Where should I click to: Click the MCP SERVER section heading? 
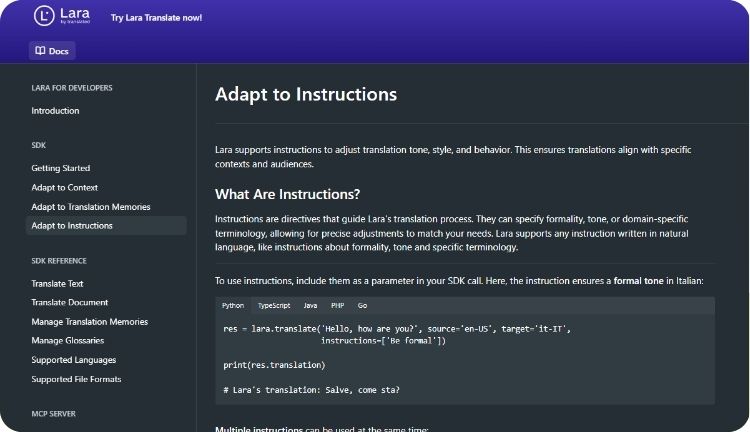pos(54,414)
